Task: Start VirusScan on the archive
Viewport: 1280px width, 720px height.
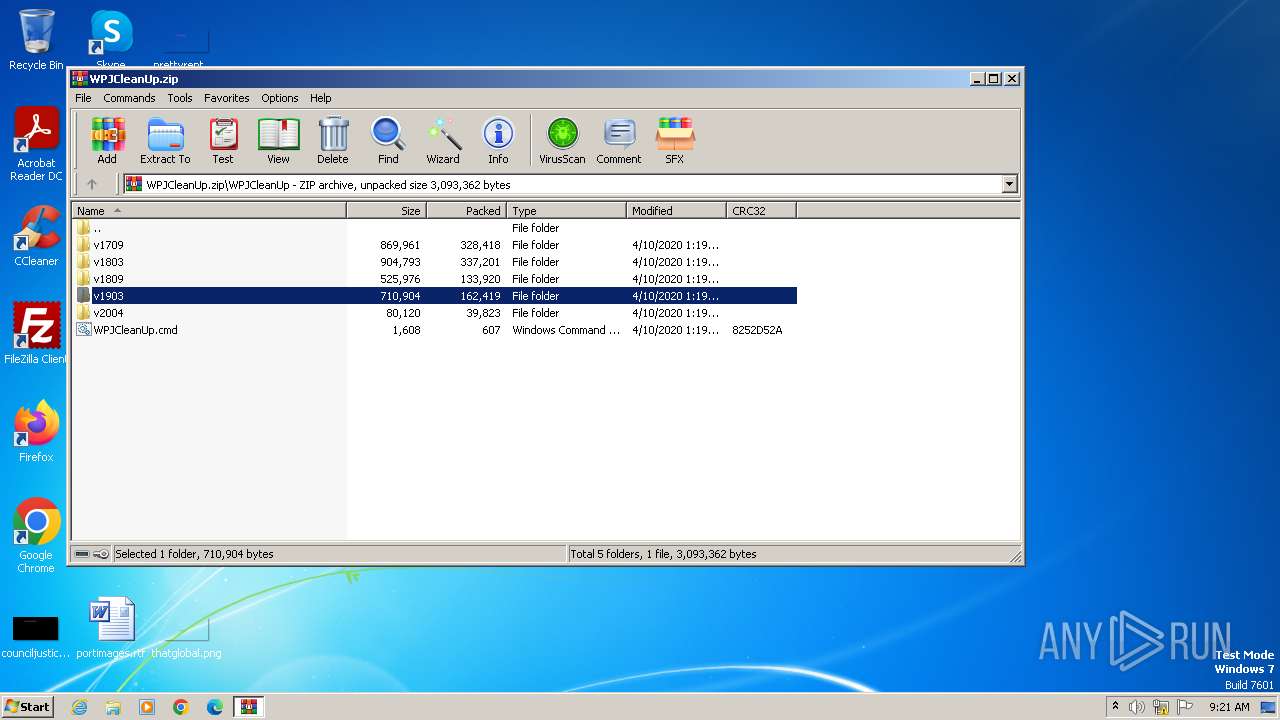Action: pos(562,140)
